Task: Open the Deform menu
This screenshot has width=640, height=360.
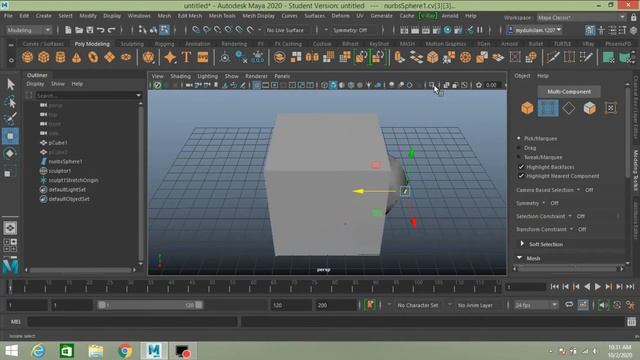Action: tap(340, 16)
